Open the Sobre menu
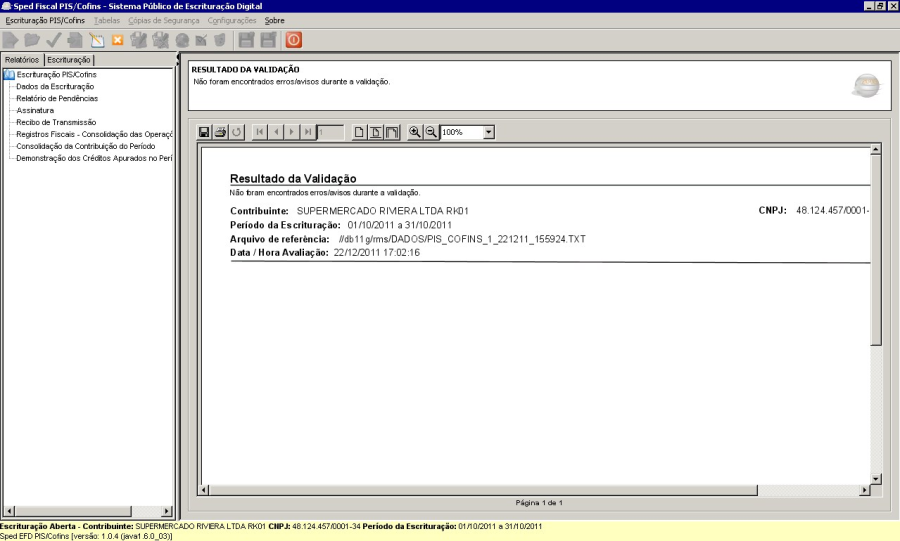900x541 pixels. [274, 21]
